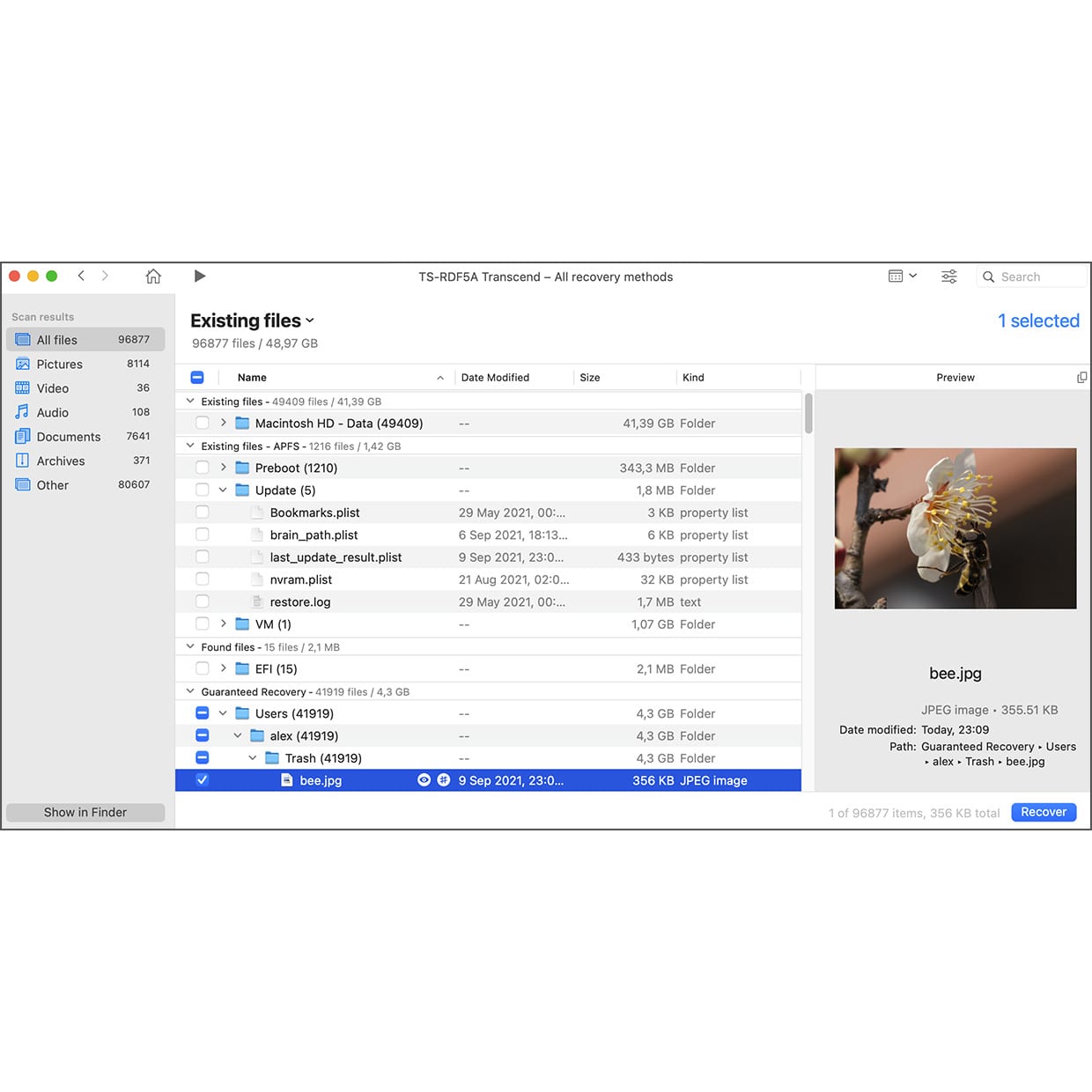Image resolution: width=1092 pixels, height=1092 pixels.
Task: Click the Recover button
Action: click(1044, 812)
